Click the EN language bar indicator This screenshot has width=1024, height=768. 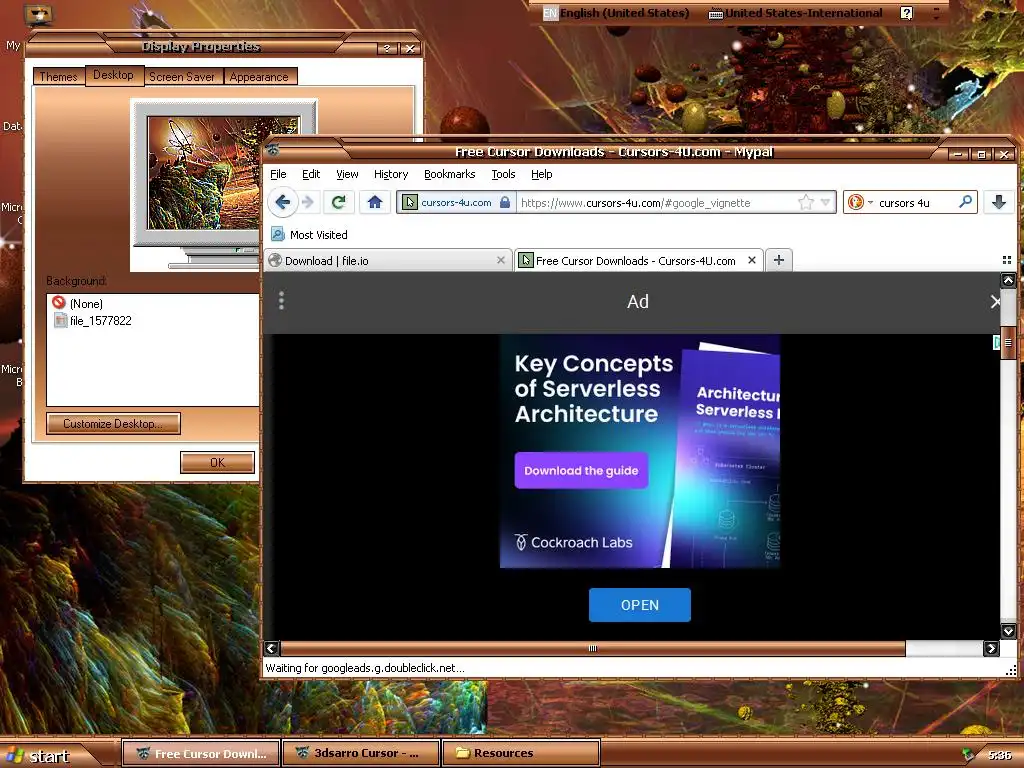[551, 13]
